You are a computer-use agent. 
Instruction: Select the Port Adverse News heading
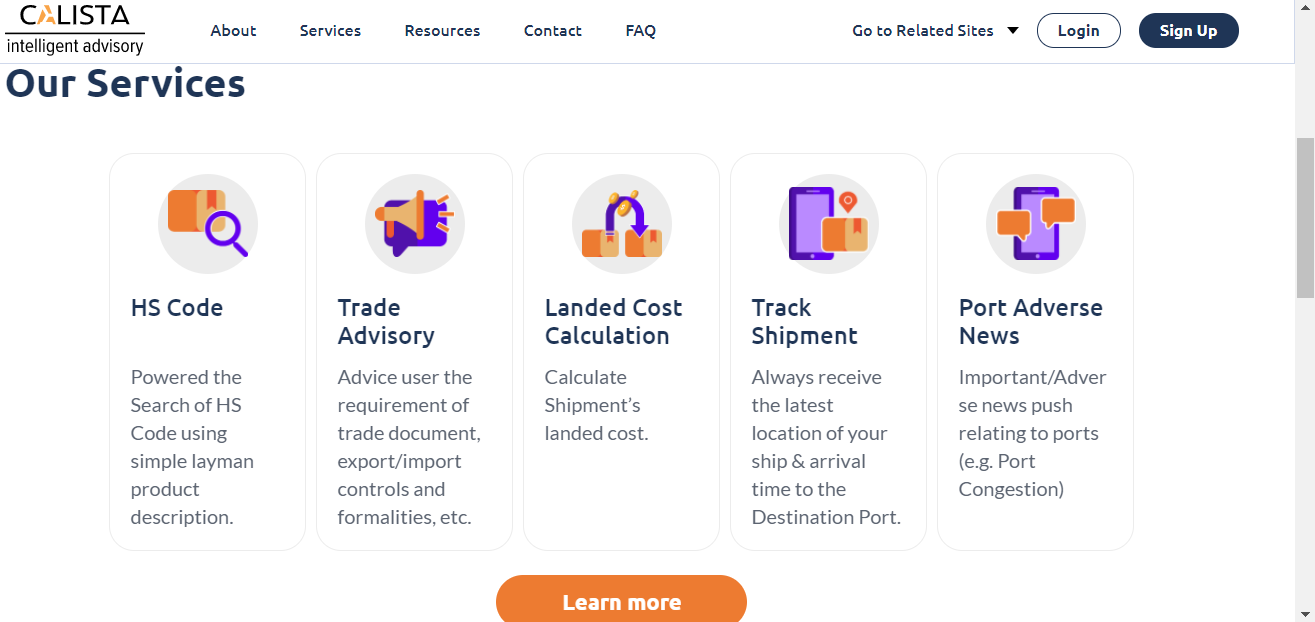click(x=1031, y=322)
